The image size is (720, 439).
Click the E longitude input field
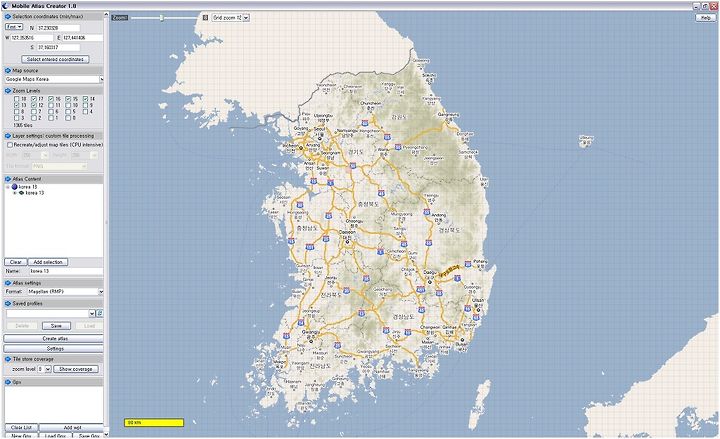(83, 38)
